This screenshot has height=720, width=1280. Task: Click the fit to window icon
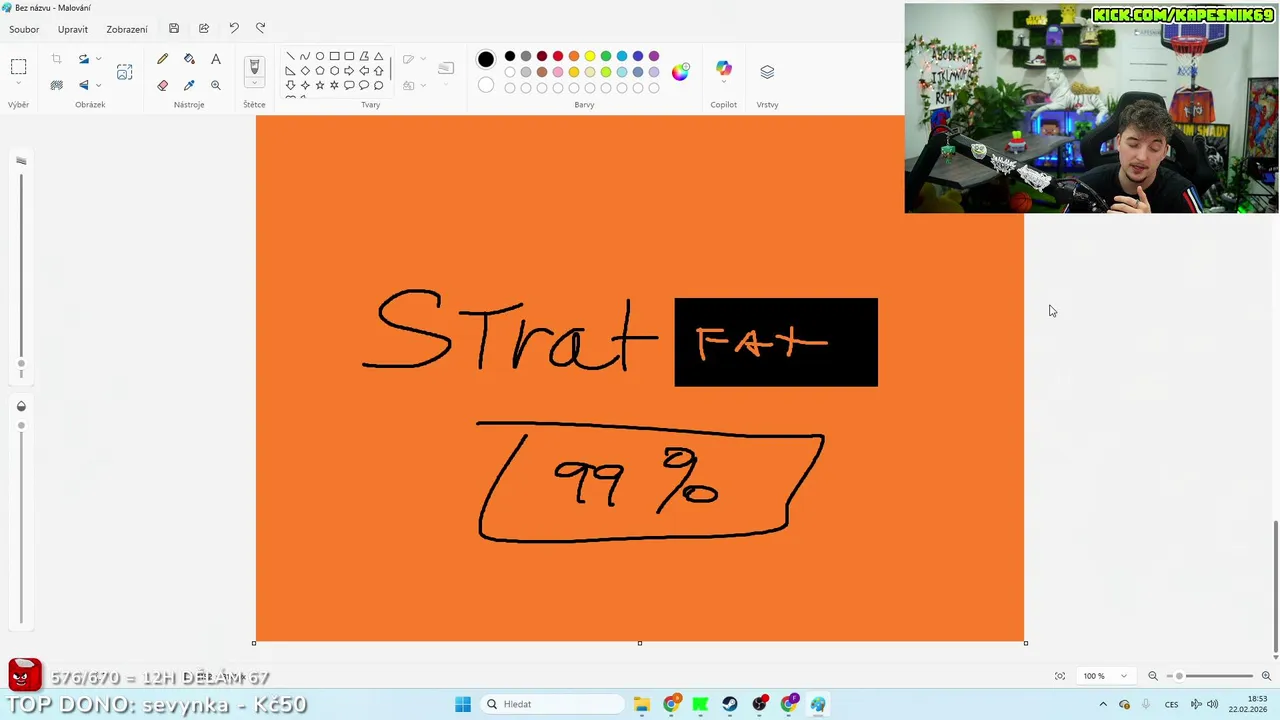[x=1060, y=676]
